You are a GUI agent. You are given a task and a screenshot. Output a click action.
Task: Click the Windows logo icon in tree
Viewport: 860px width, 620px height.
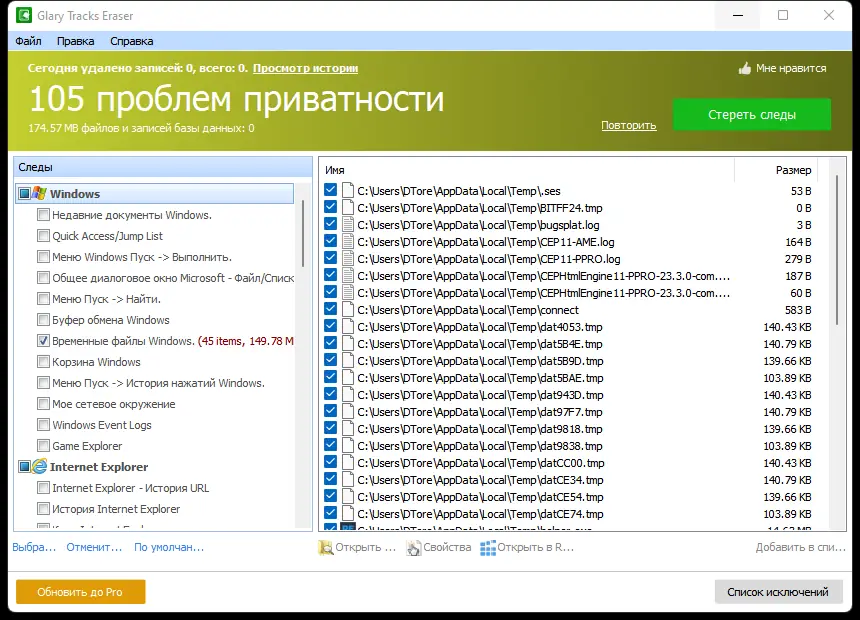(39, 193)
